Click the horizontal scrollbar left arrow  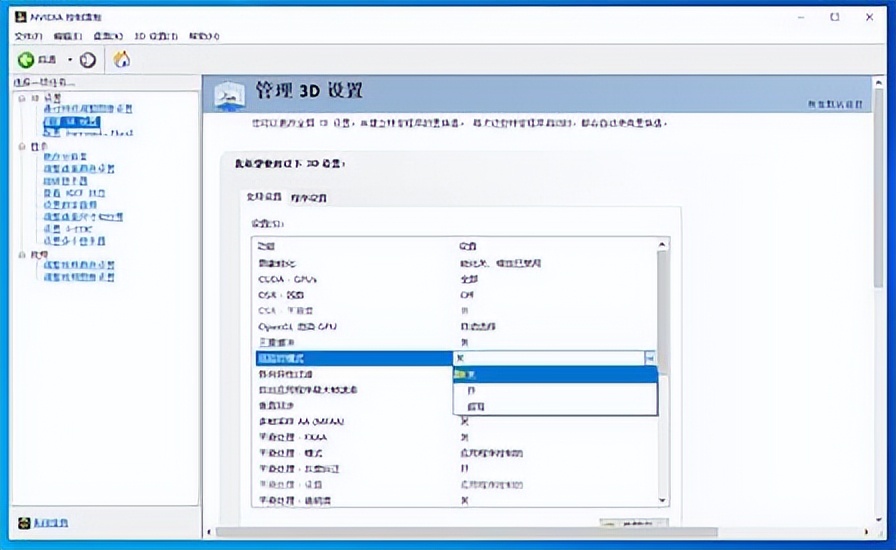(x=209, y=532)
